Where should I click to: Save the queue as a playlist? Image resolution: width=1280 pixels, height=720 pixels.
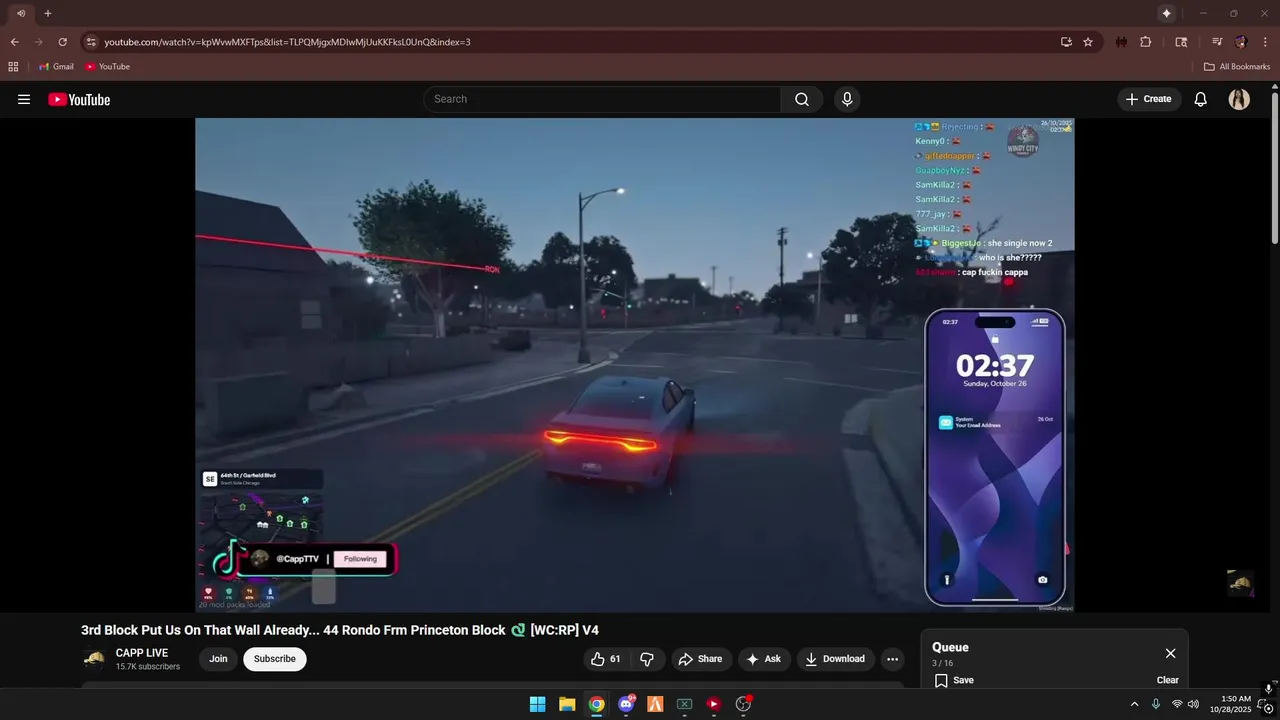[954, 680]
